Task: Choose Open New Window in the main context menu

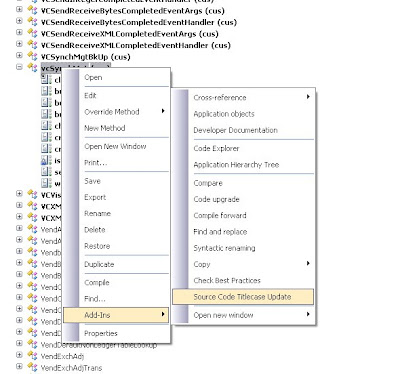Action: point(116,146)
